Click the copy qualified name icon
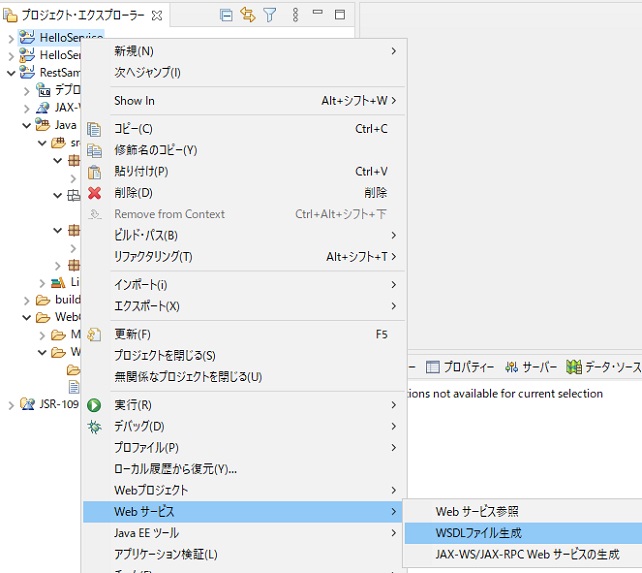 click(x=95, y=151)
